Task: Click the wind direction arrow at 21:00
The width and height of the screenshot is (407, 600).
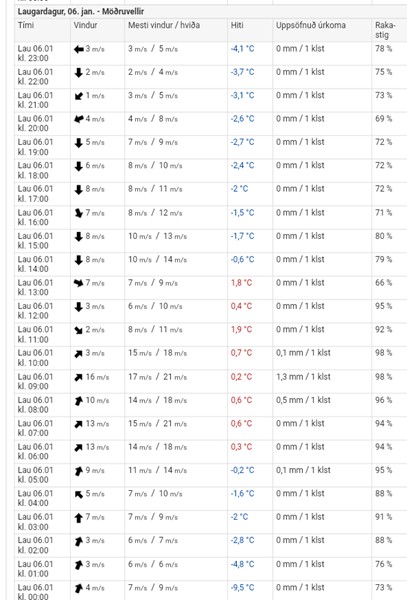Action: 78,96
